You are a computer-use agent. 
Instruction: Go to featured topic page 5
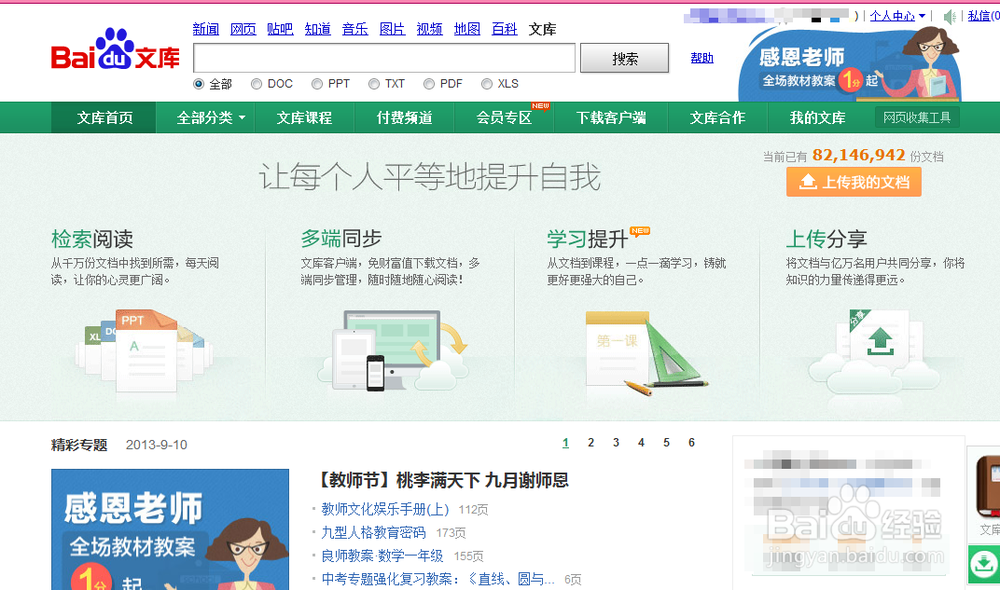click(666, 443)
